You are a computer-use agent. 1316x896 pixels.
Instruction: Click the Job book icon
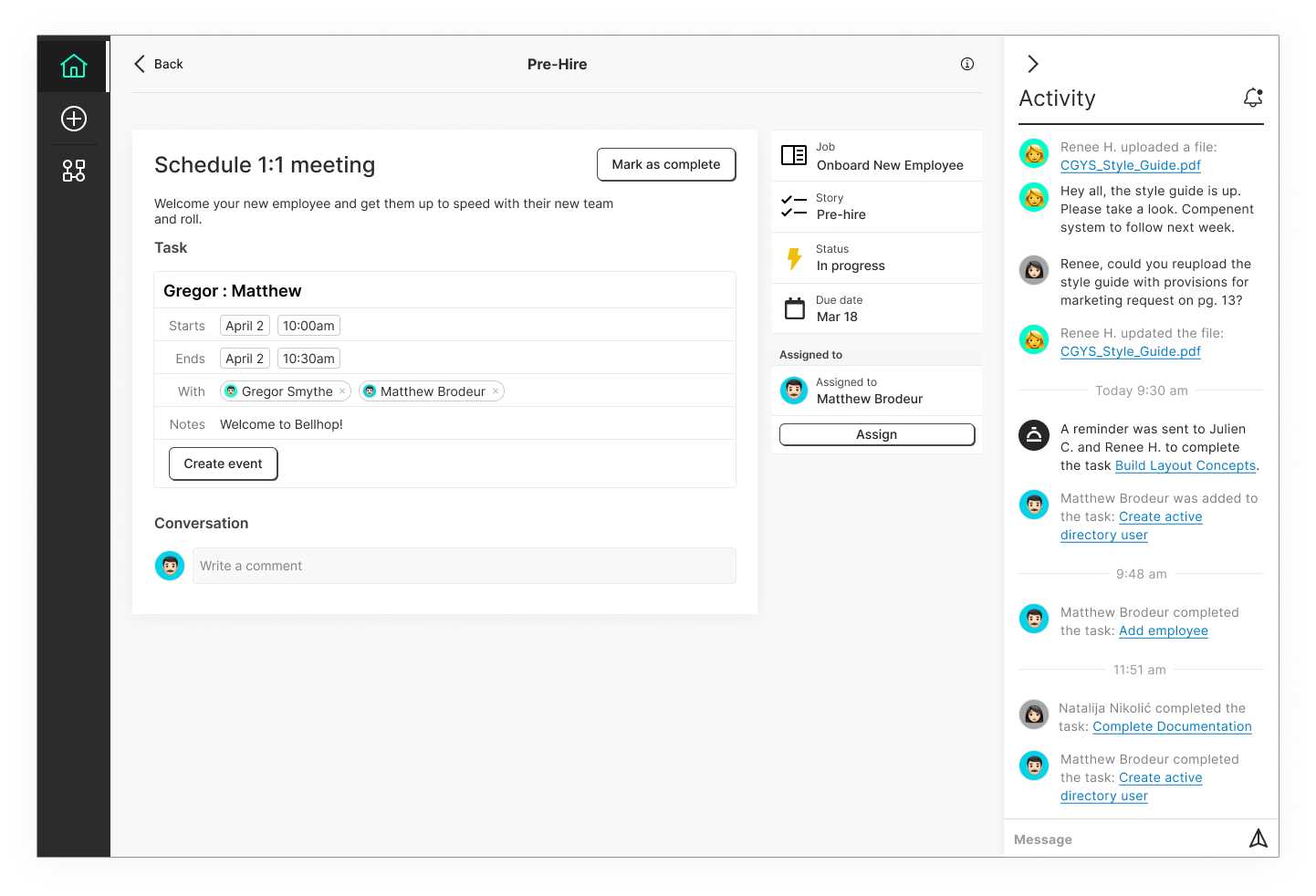click(x=794, y=155)
